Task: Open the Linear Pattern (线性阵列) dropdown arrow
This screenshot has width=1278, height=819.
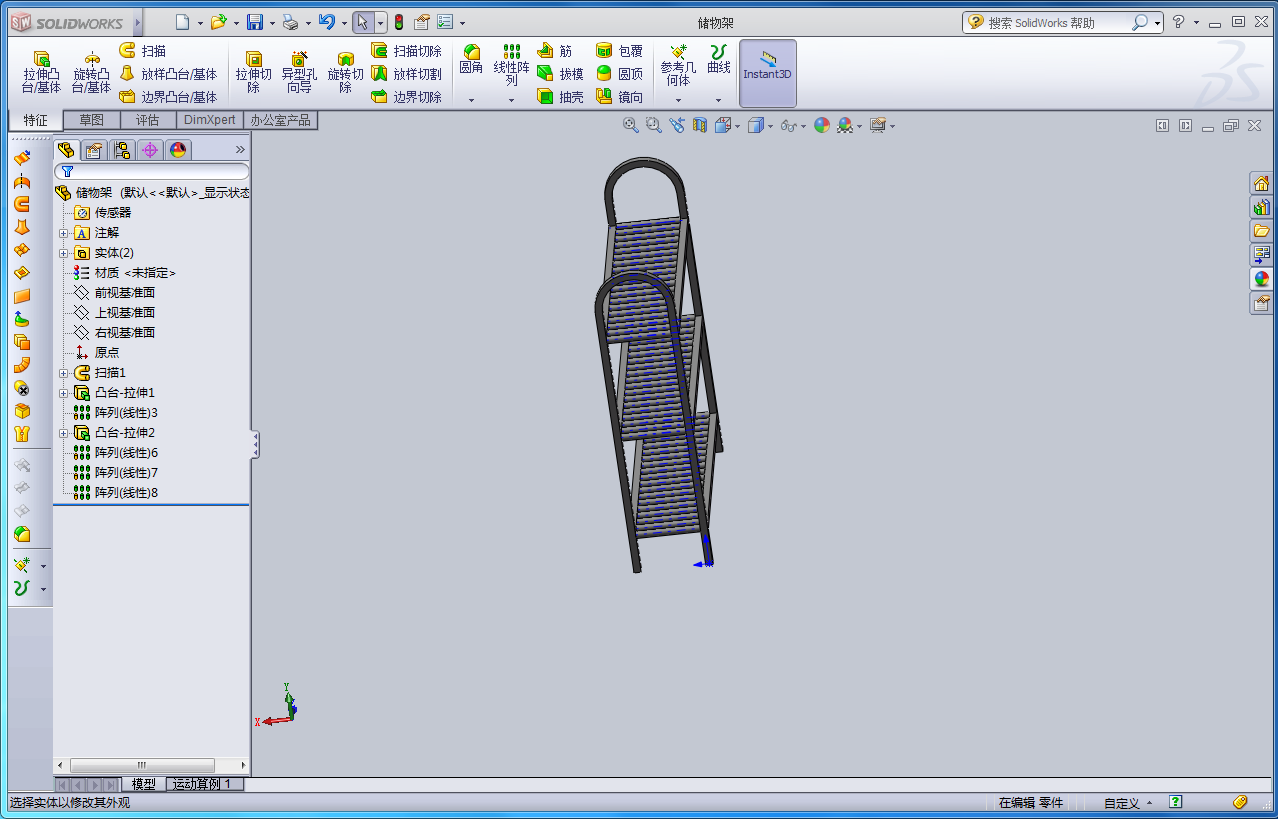Action: point(511,100)
